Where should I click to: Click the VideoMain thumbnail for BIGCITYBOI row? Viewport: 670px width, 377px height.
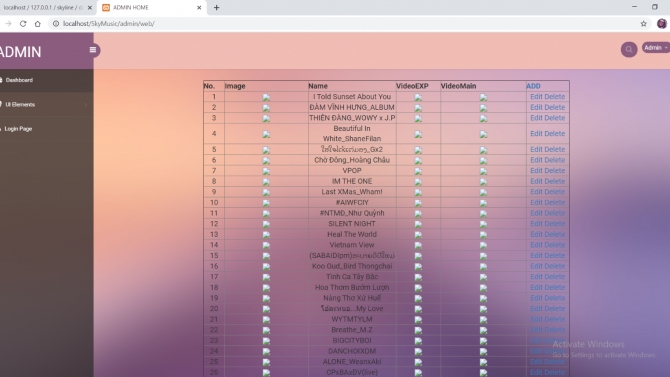[483, 341]
